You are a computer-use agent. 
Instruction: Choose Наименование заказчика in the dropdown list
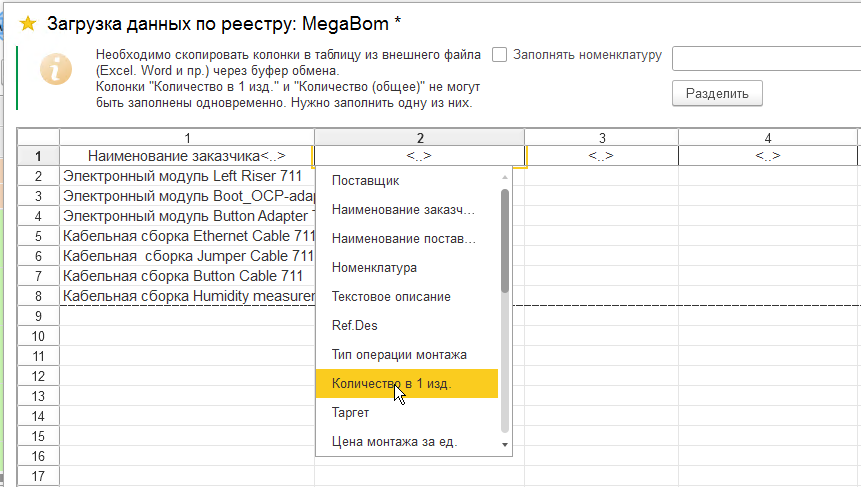403,210
